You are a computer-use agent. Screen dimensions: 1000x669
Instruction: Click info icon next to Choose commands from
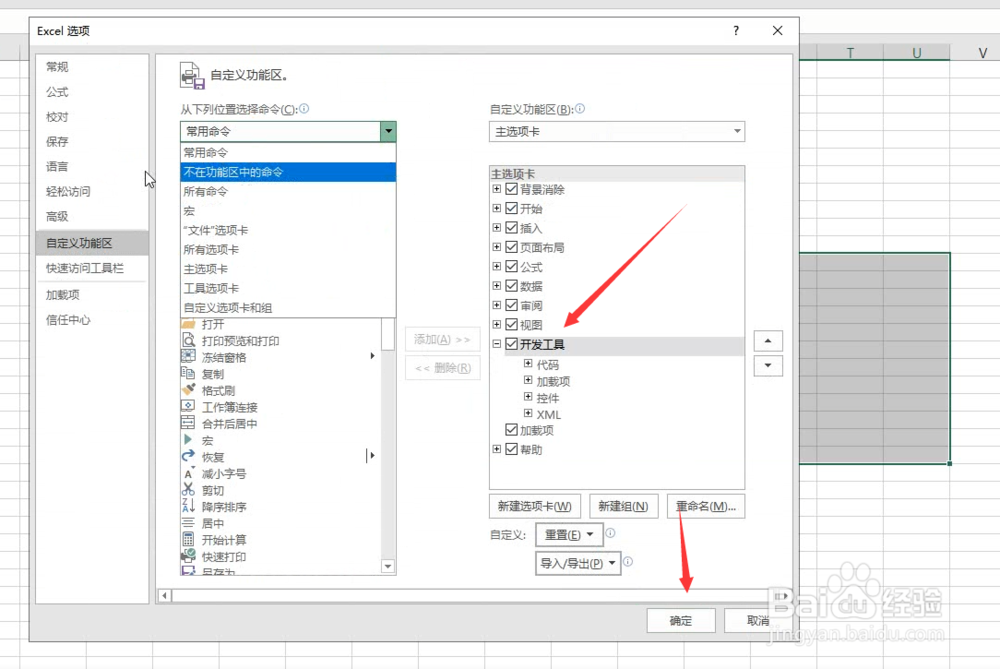point(304,109)
